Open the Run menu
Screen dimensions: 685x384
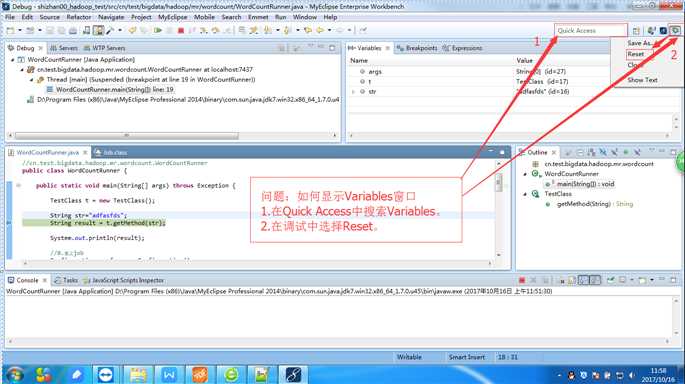(280, 17)
